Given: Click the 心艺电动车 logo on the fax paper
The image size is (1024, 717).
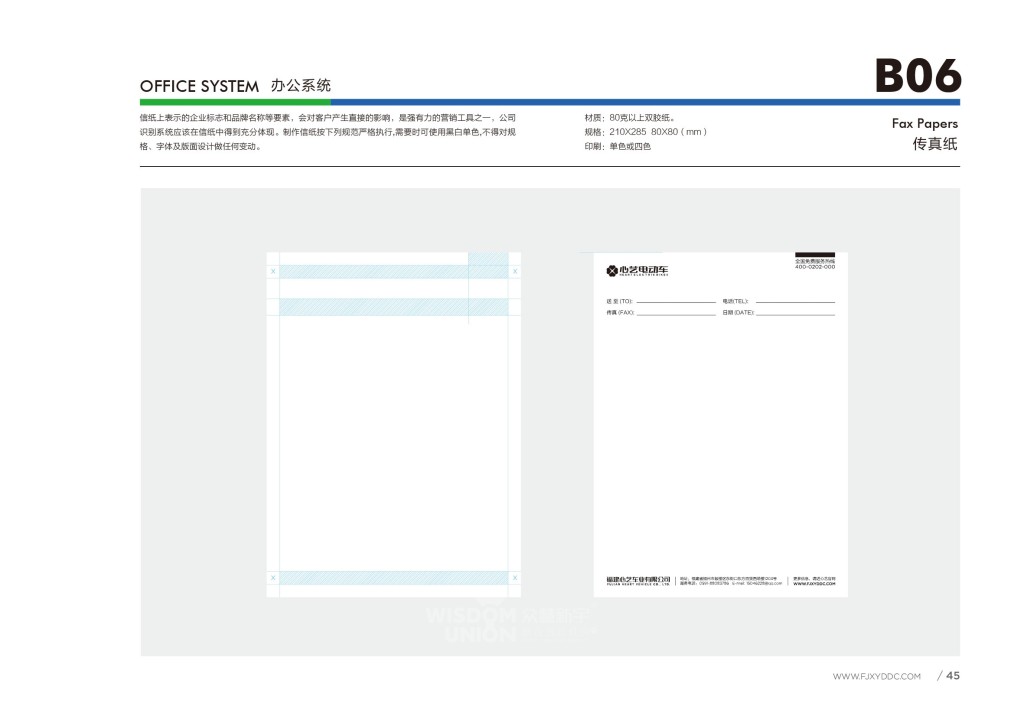Looking at the screenshot, I should 637,270.
